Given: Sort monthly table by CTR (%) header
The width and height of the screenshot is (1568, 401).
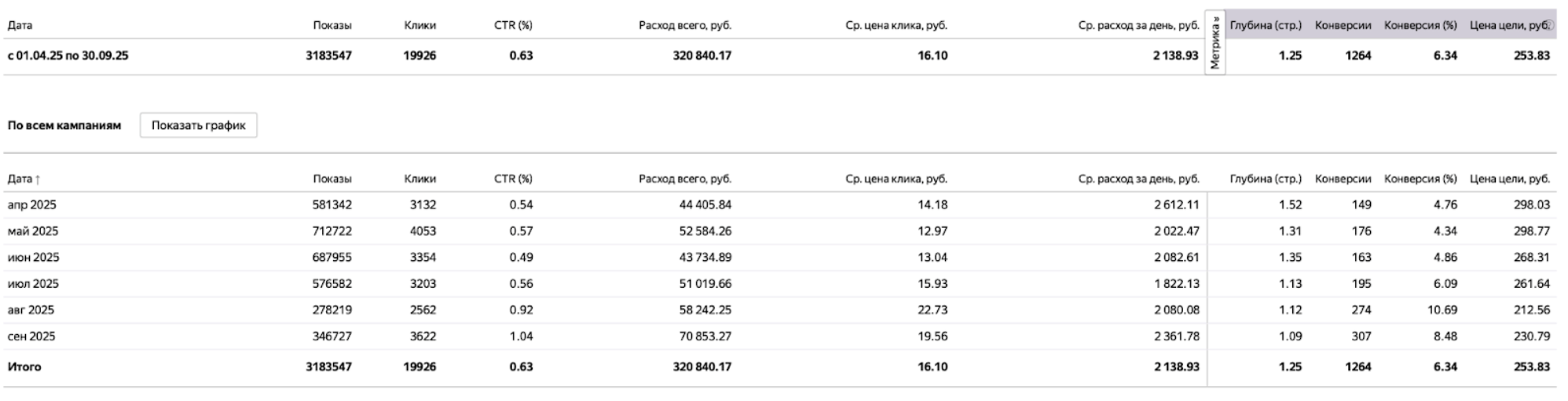Looking at the screenshot, I should pyautogui.click(x=513, y=178).
